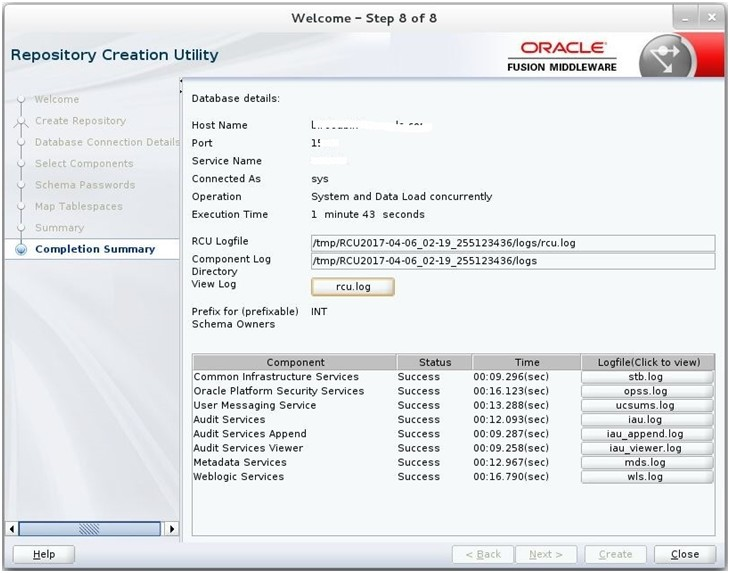The image size is (730, 573).
Task: Click the sidebar horizontal scrollbar thumb
Action: 89,529
